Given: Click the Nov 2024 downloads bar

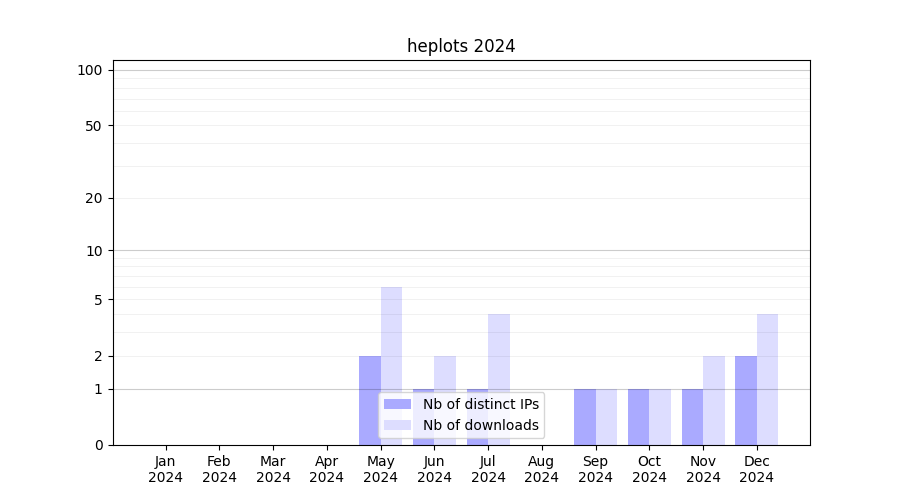Looking at the screenshot, I should pos(714,400).
